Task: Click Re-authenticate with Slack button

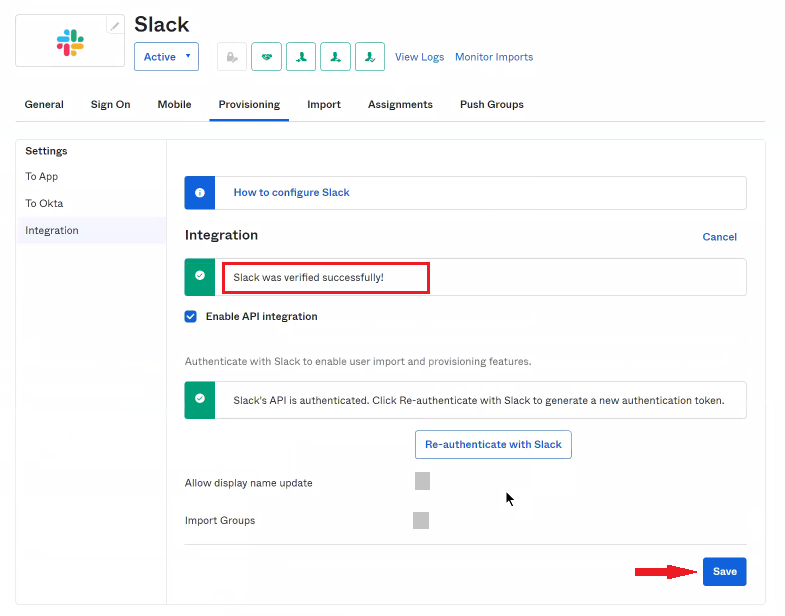Action: point(493,444)
